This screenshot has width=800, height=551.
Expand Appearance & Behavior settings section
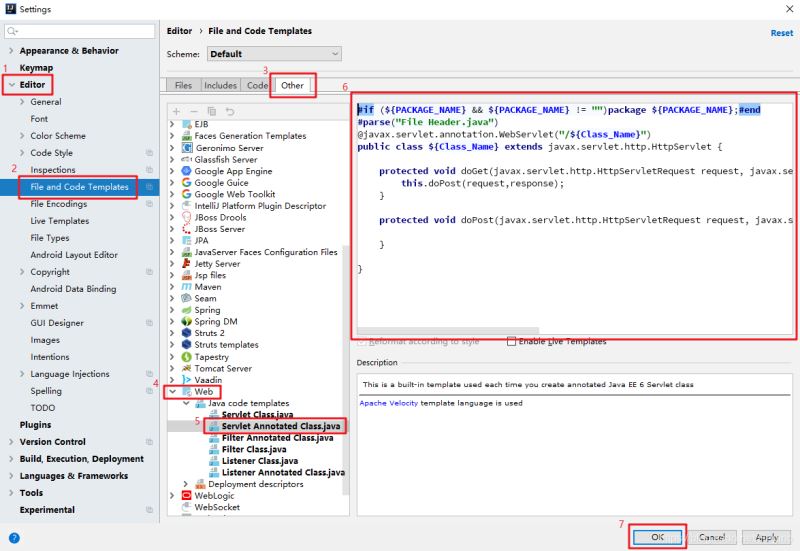coord(11,51)
